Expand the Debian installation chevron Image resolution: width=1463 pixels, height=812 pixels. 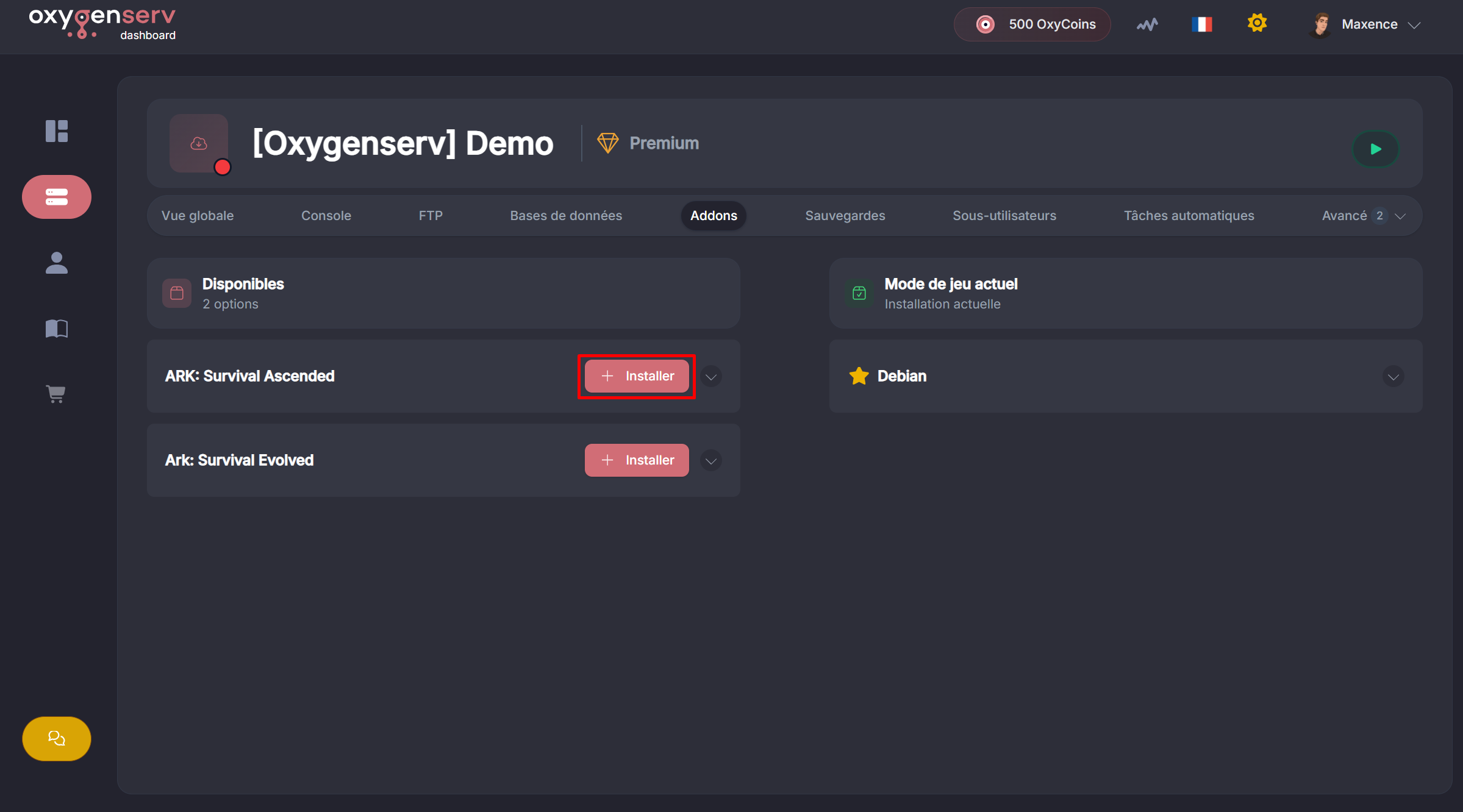coord(1393,377)
